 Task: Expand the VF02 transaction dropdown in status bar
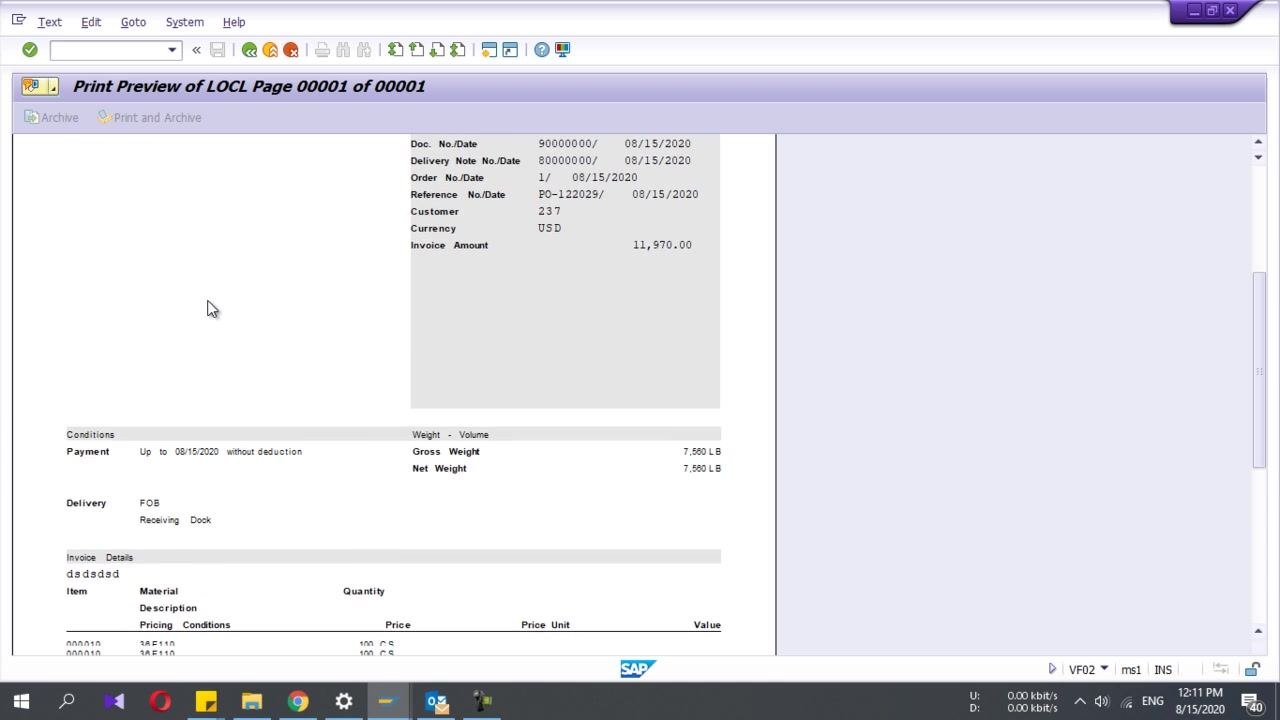(x=1104, y=668)
